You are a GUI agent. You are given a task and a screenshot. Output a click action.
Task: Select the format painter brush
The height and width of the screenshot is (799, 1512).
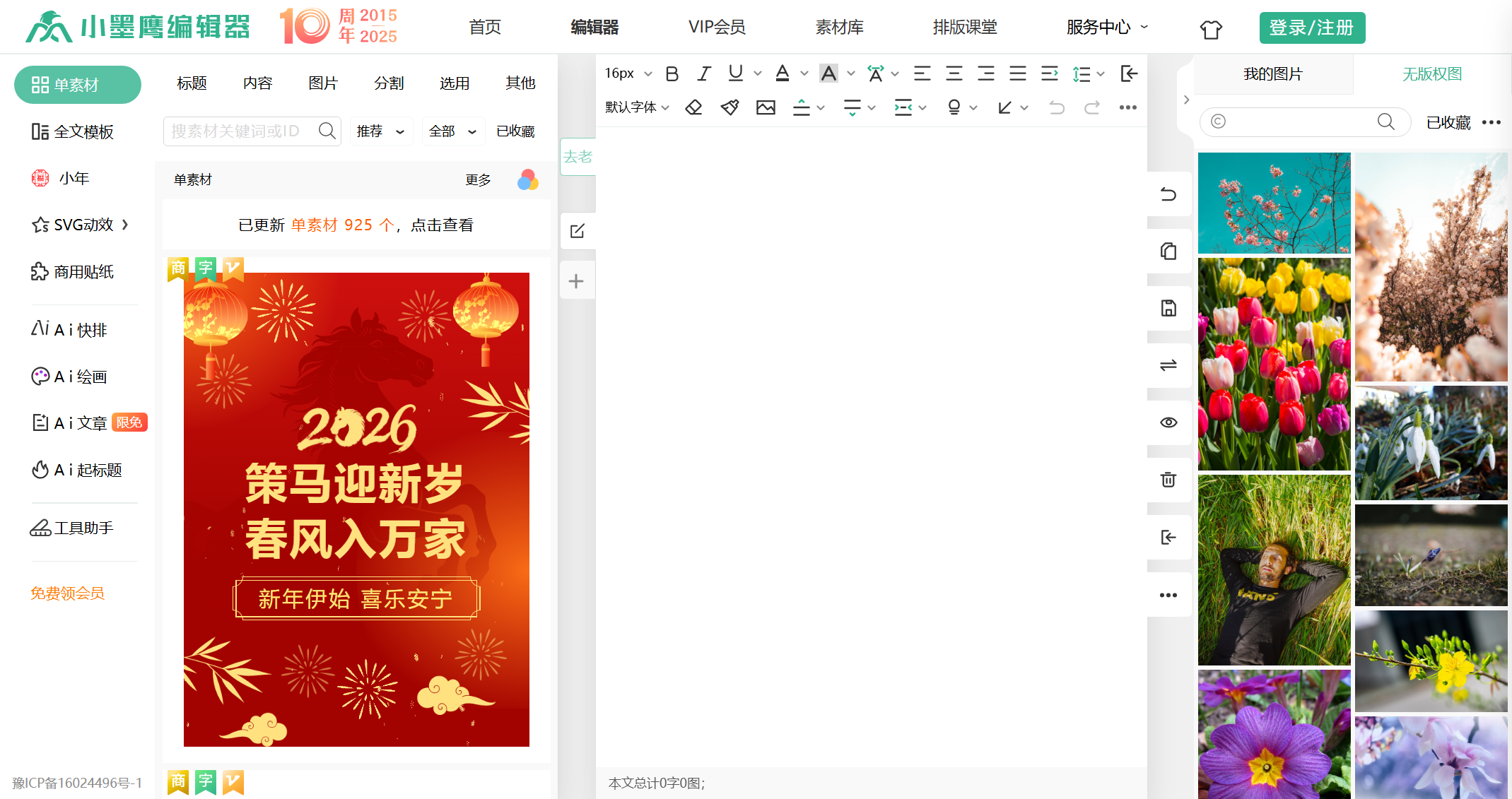(x=729, y=107)
